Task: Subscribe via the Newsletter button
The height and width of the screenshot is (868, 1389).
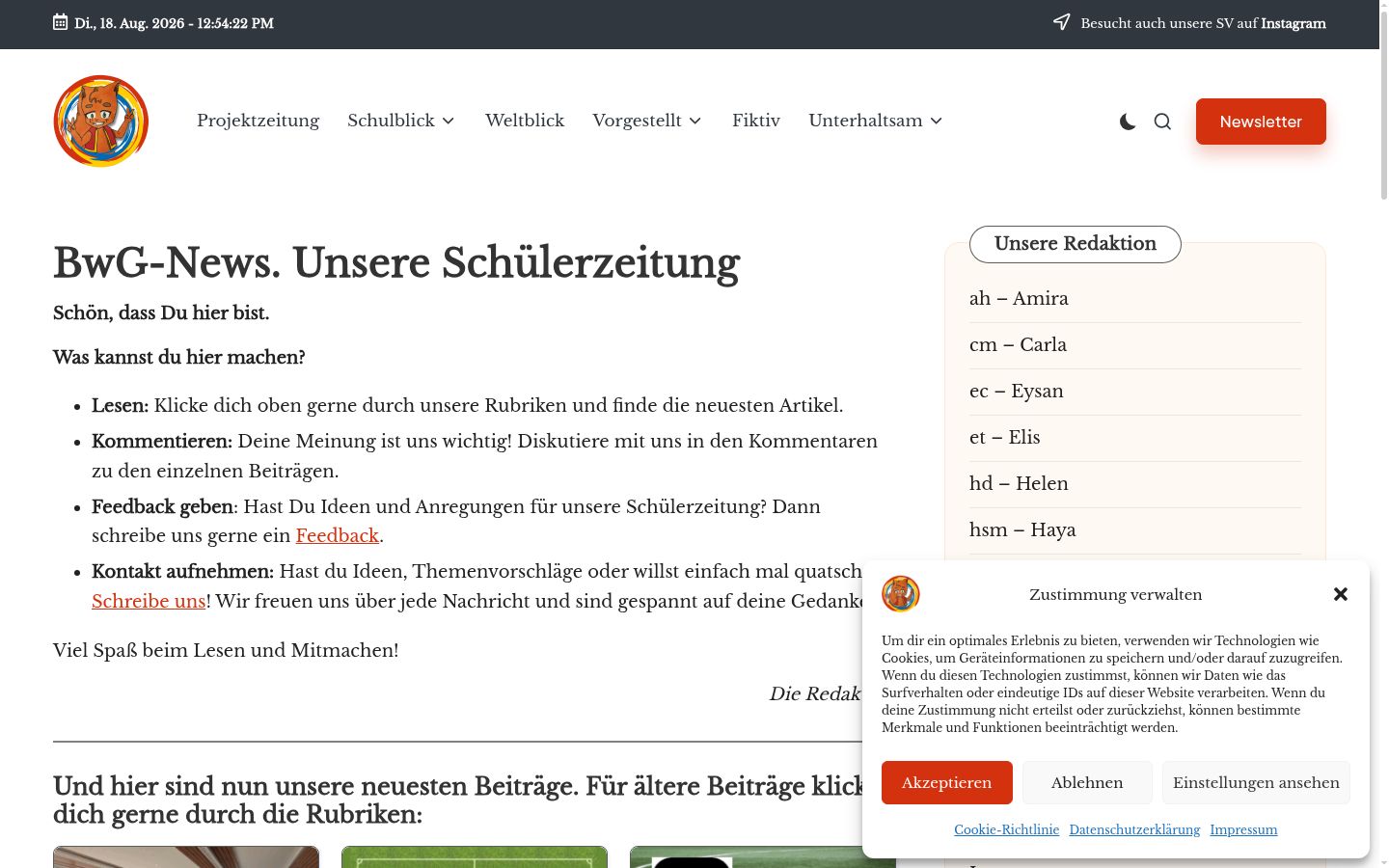Action: click(x=1261, y=122)
